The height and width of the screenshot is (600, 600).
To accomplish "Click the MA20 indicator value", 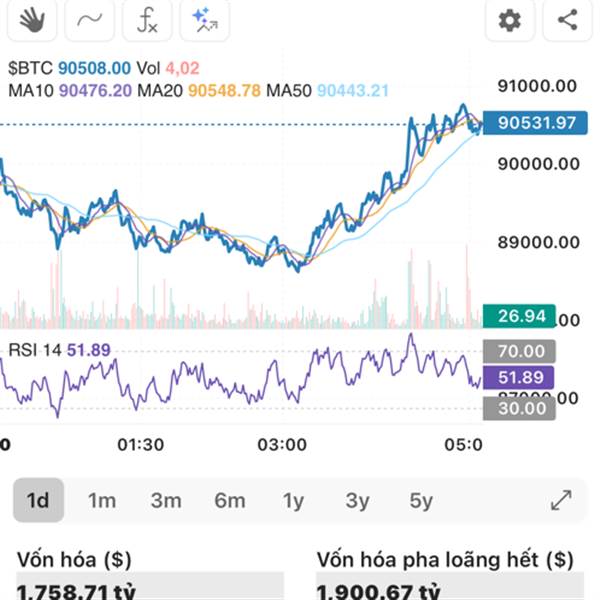I will [224, 90].
